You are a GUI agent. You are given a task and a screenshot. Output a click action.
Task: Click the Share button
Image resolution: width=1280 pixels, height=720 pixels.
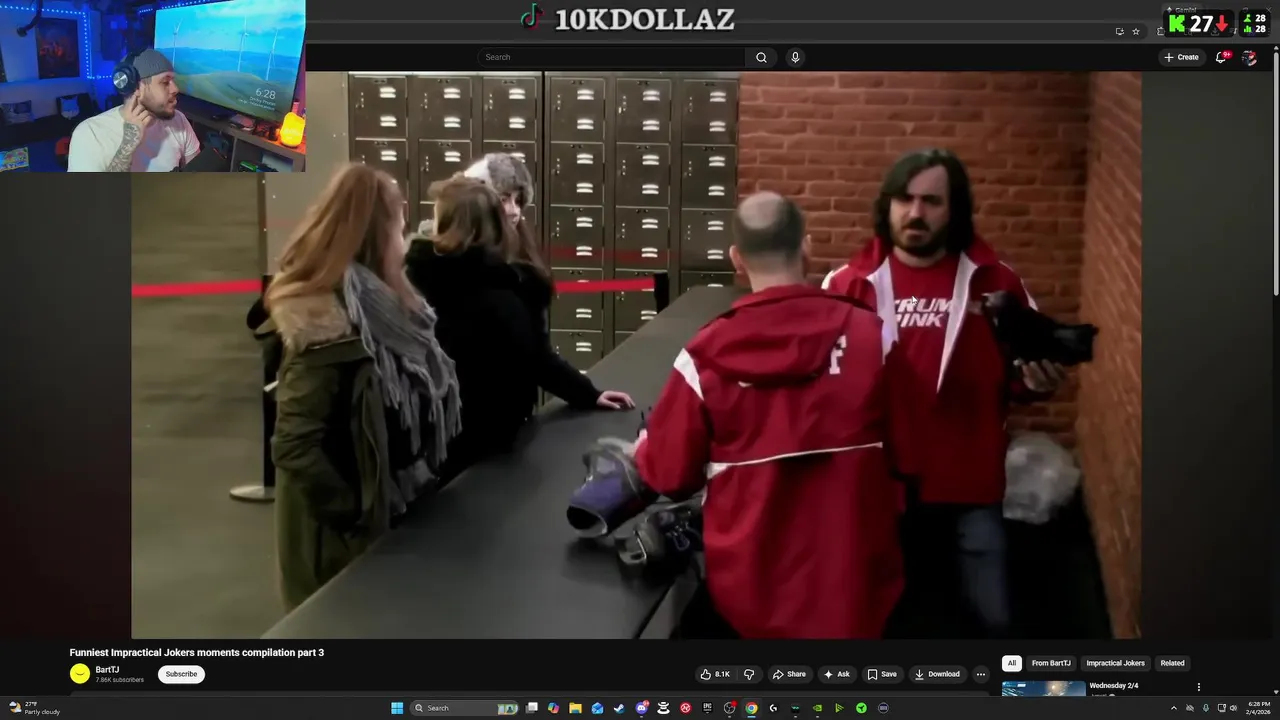[x=789, y=674]
